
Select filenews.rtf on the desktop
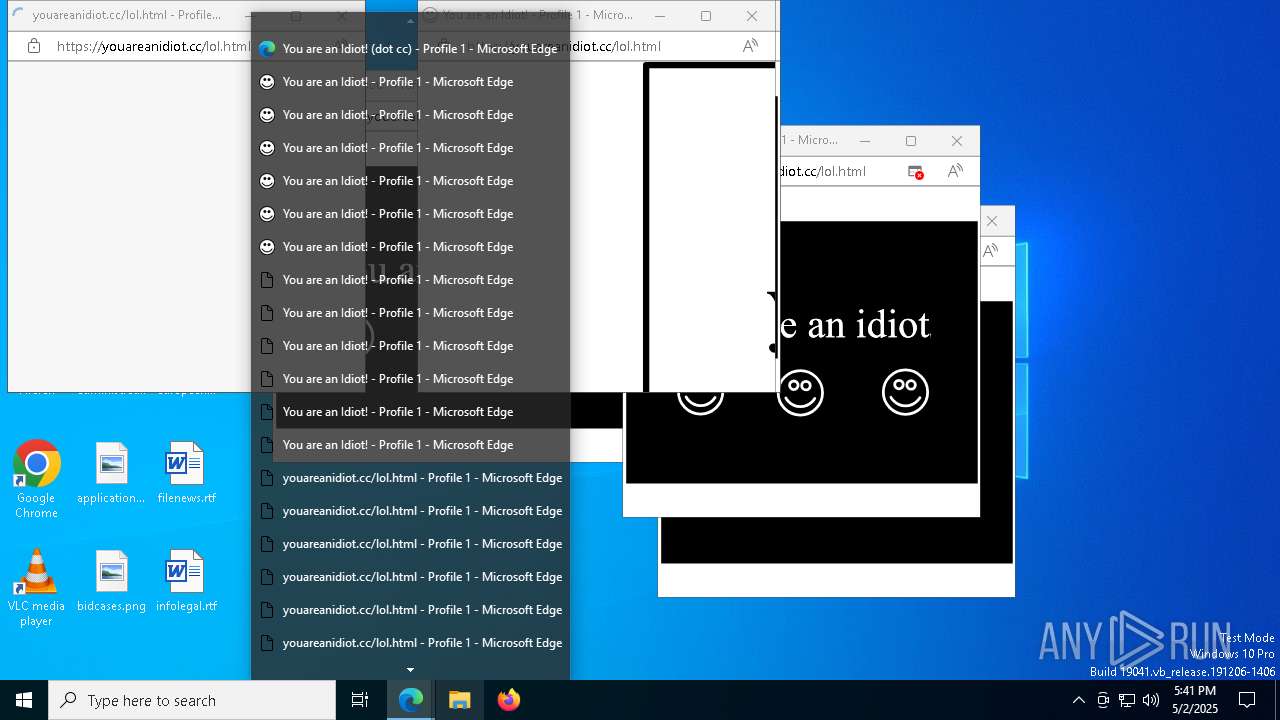(186, 474)
